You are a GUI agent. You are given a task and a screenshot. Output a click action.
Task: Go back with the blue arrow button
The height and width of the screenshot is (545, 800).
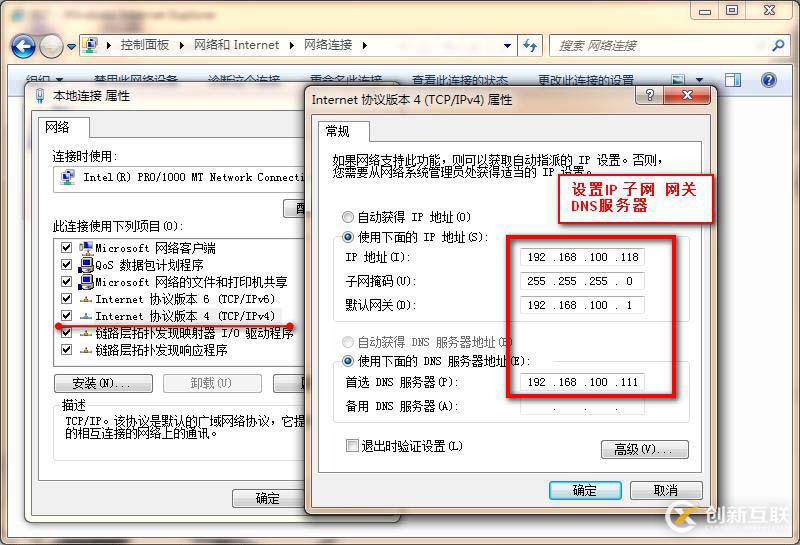pyautogui.click(x=23, y=46)
